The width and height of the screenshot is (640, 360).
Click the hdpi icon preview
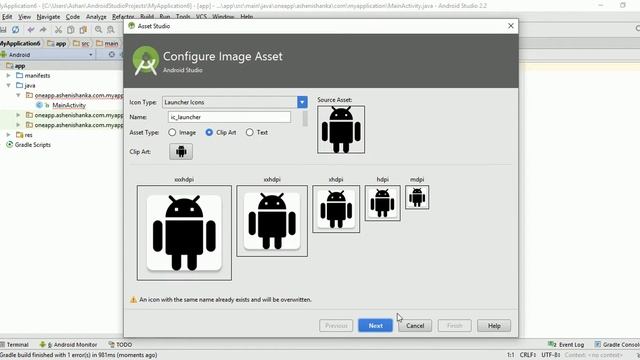382,203
